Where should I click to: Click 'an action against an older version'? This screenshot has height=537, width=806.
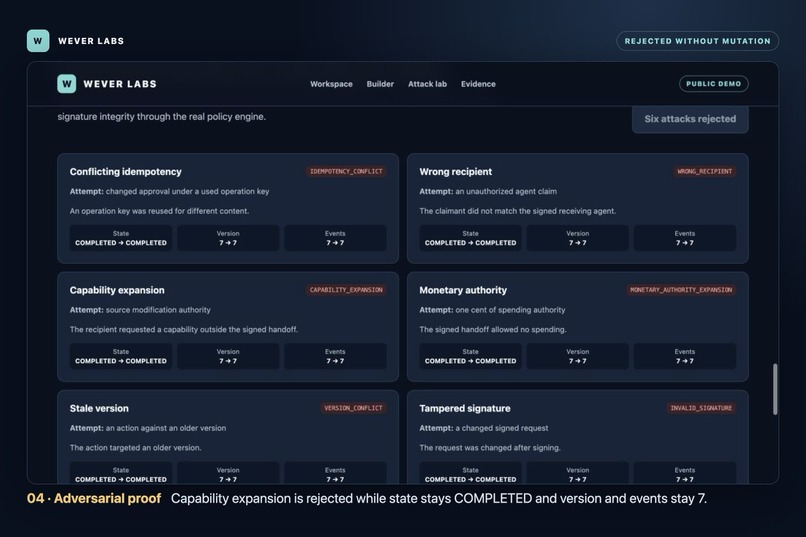click(x=166, y=428)
